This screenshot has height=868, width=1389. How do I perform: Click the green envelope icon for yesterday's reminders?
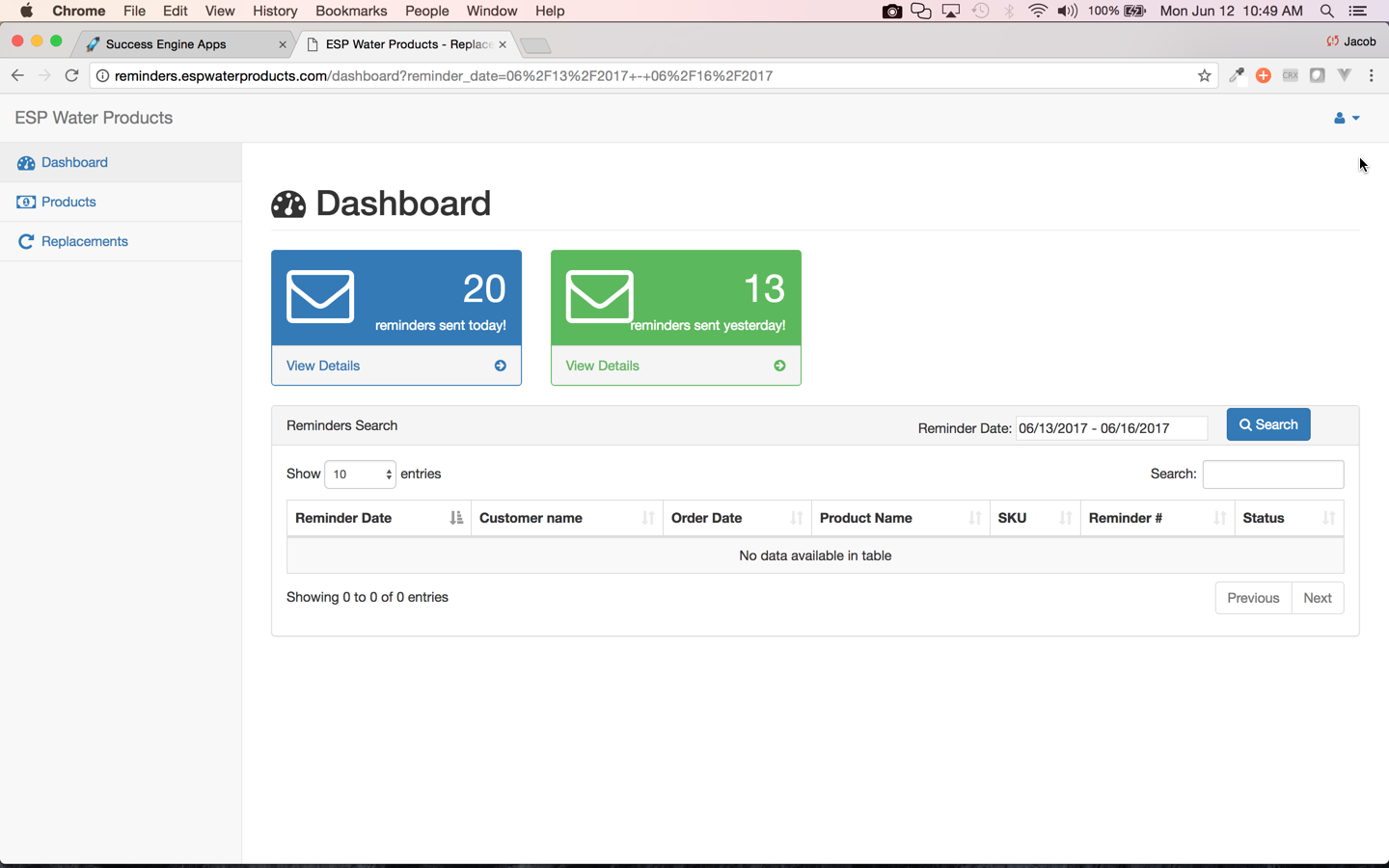tap(599, 297)
